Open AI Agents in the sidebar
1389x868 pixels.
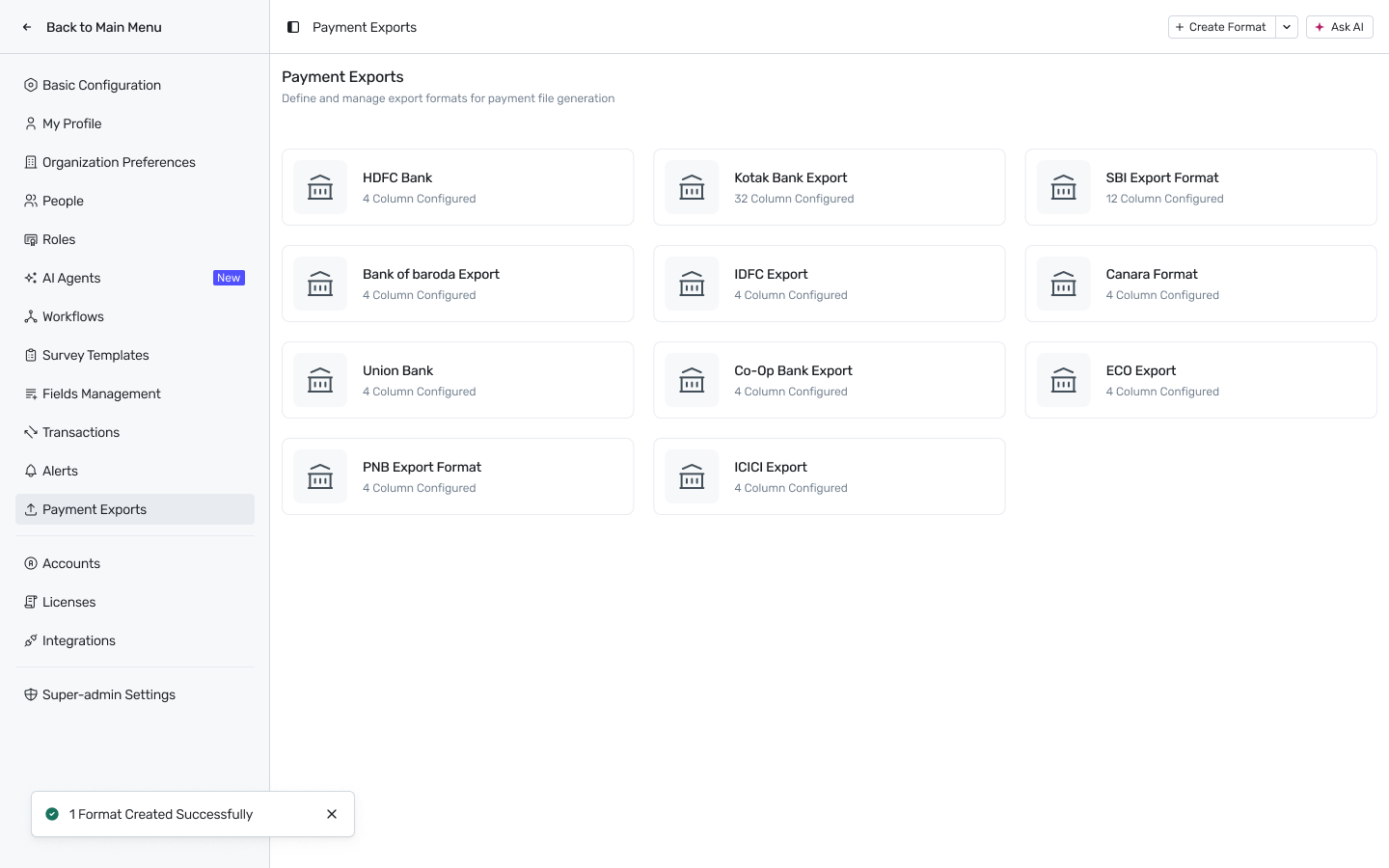pos(135,278)
